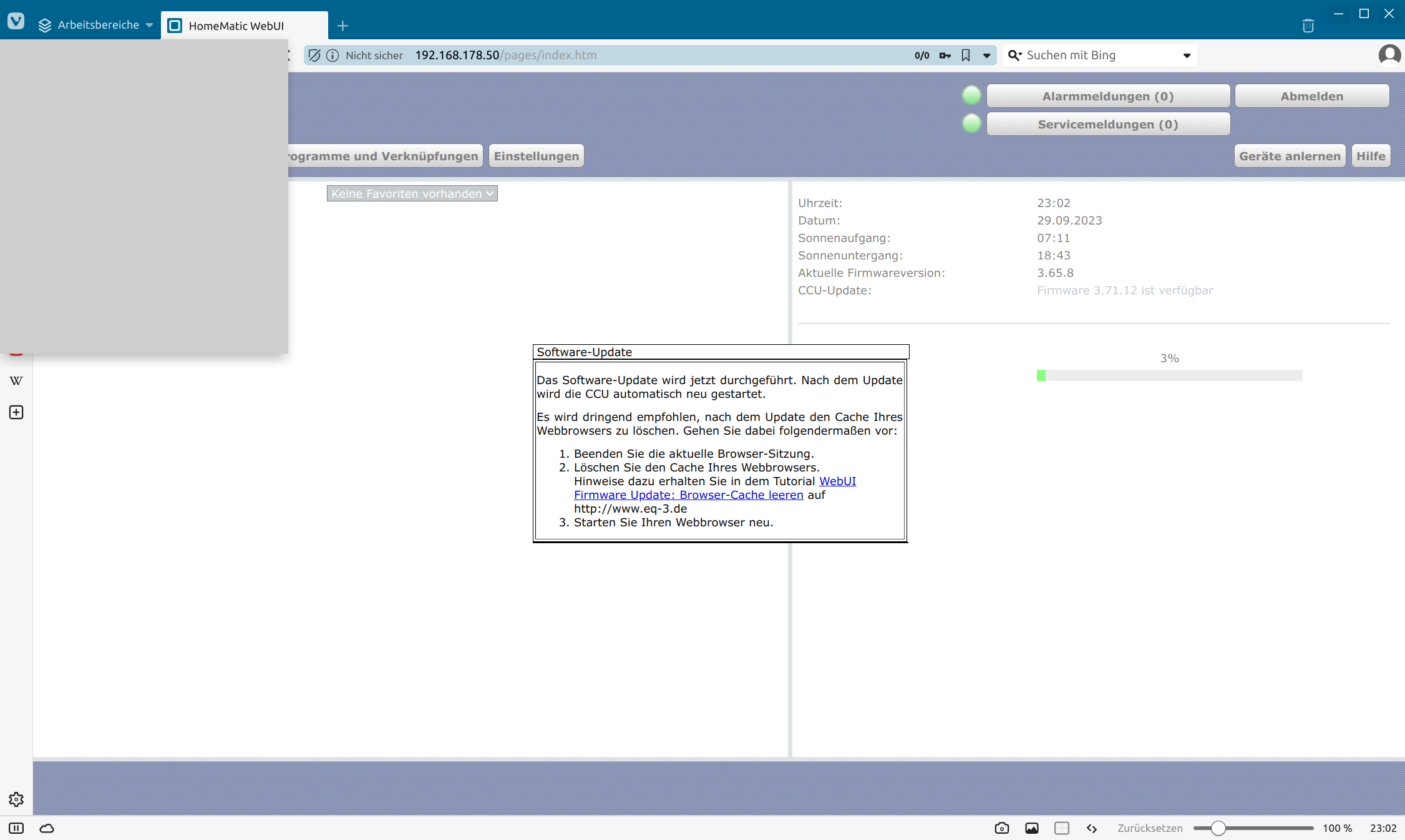Screen dimensions: 1405x840
Task: Open the closed tabs trash icon
Action: point(1308,26)
